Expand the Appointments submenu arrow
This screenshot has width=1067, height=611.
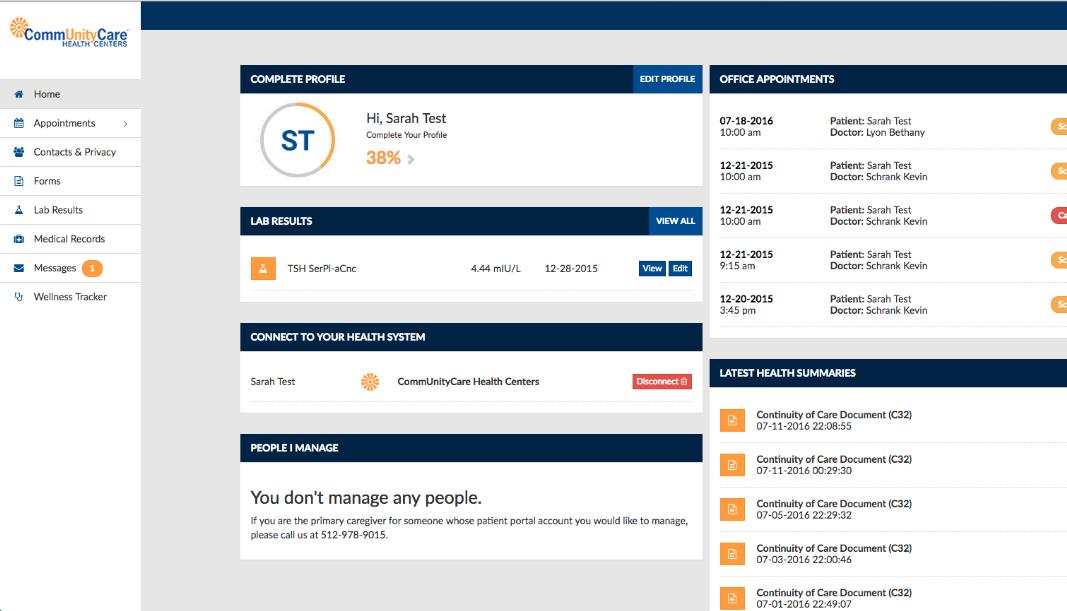125,124
